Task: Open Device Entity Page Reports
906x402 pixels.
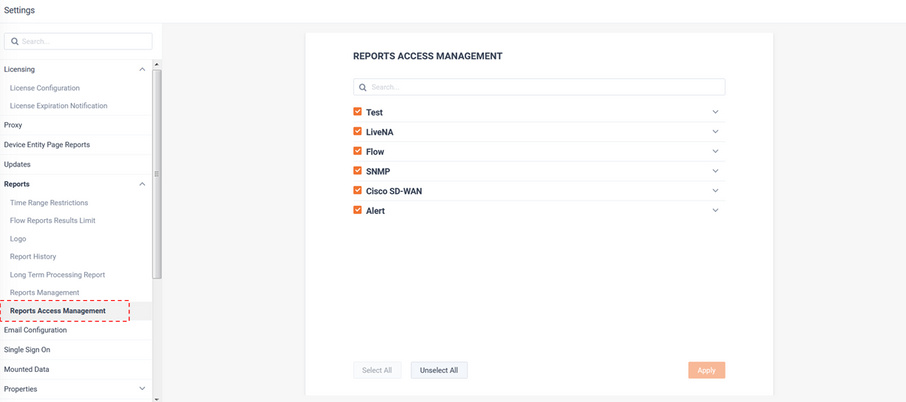Action: coord(47,144)
